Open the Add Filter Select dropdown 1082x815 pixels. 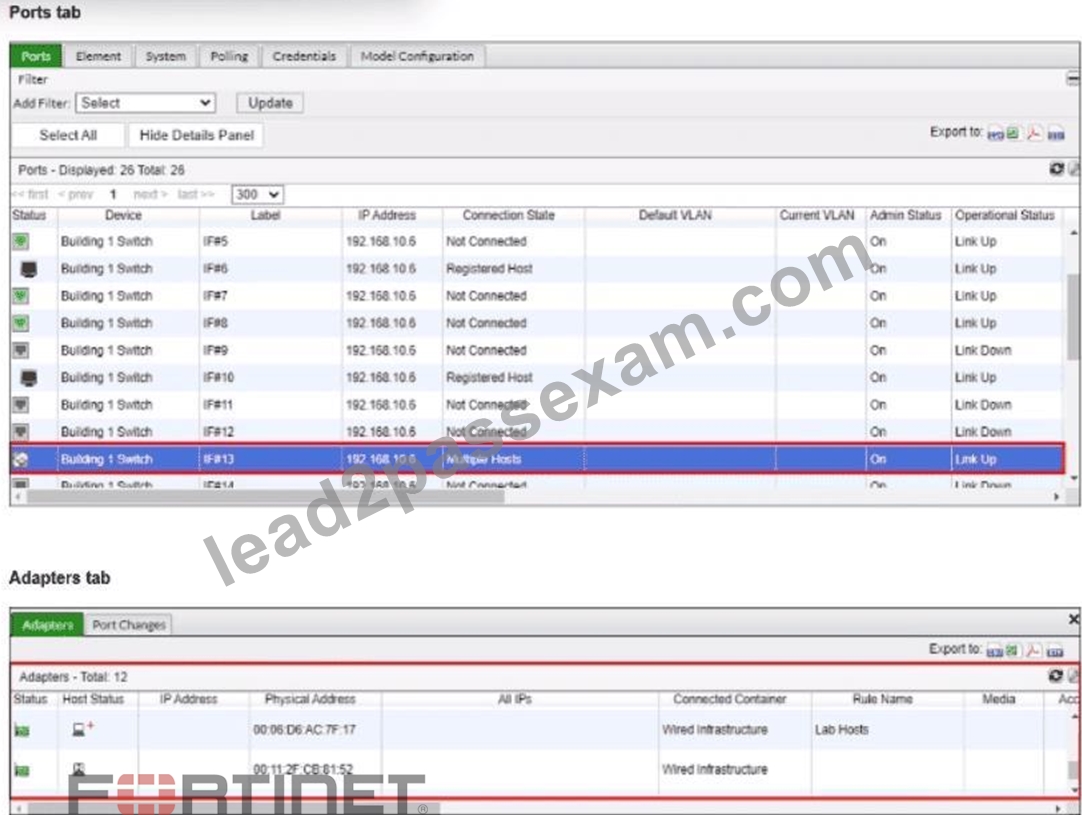pyautogui.click(x=146, y=103)
